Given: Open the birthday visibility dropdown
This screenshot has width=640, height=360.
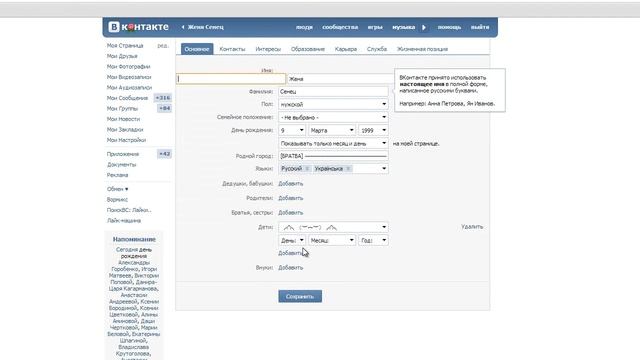Looking at the screenshot, I should 333,143.
